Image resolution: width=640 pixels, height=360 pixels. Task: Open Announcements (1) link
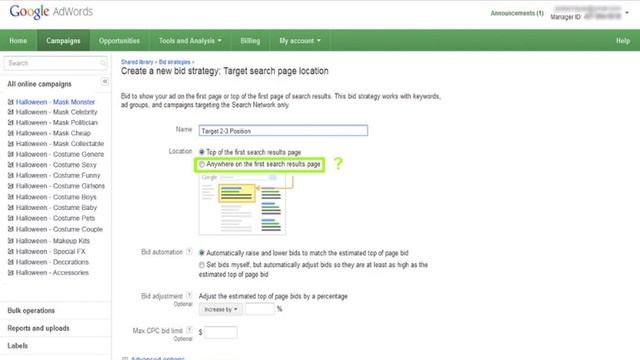pyautogui.click(x=517, y=13)
